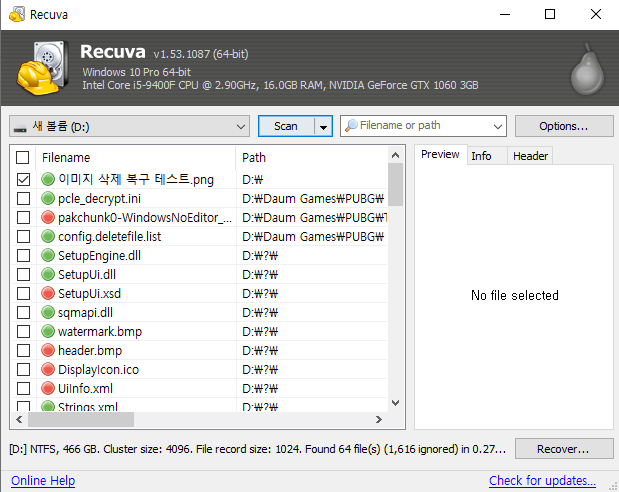Screen dimensions: 619x492
Task: Select the sqmapi.dll file name
Action: tap(85, 312)
